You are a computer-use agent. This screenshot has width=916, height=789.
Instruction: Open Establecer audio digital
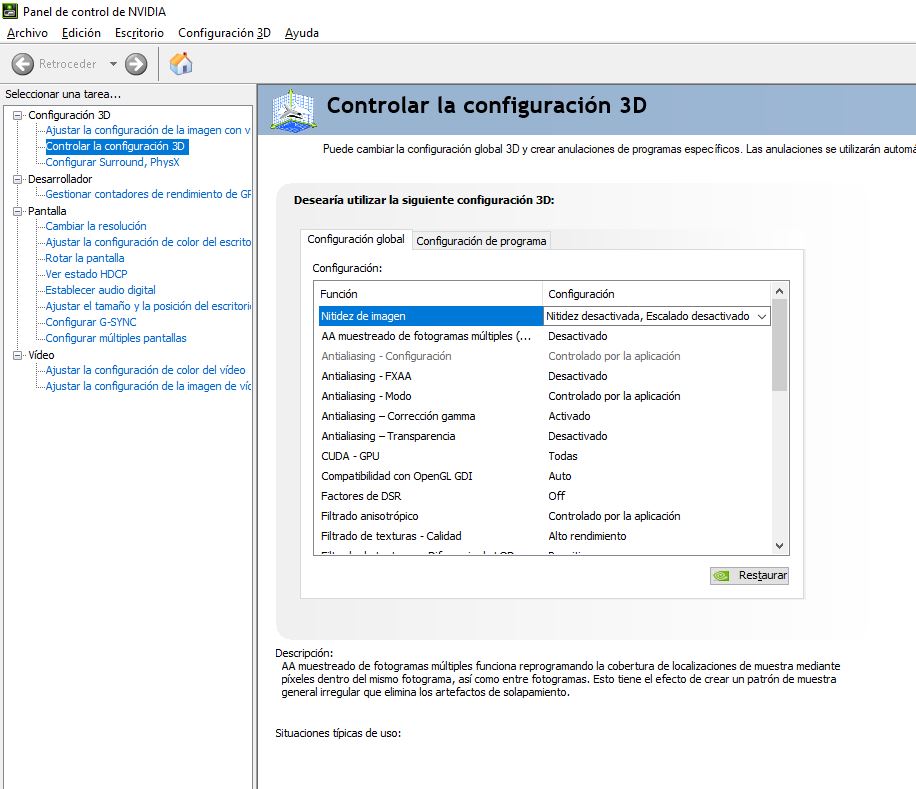pyautogui.click(x=100, y=290)
